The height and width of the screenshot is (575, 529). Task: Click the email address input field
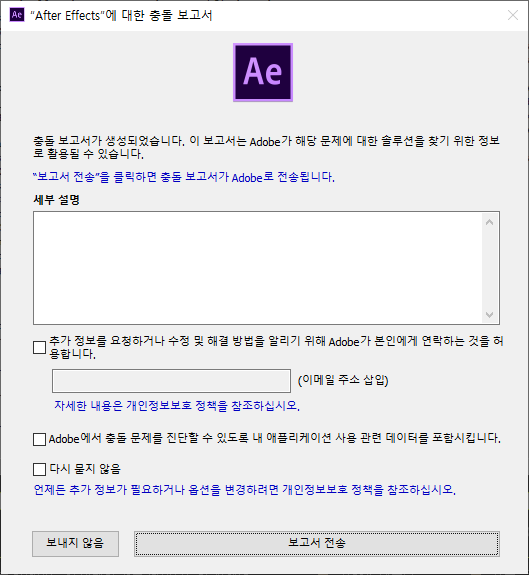[171, 381]
